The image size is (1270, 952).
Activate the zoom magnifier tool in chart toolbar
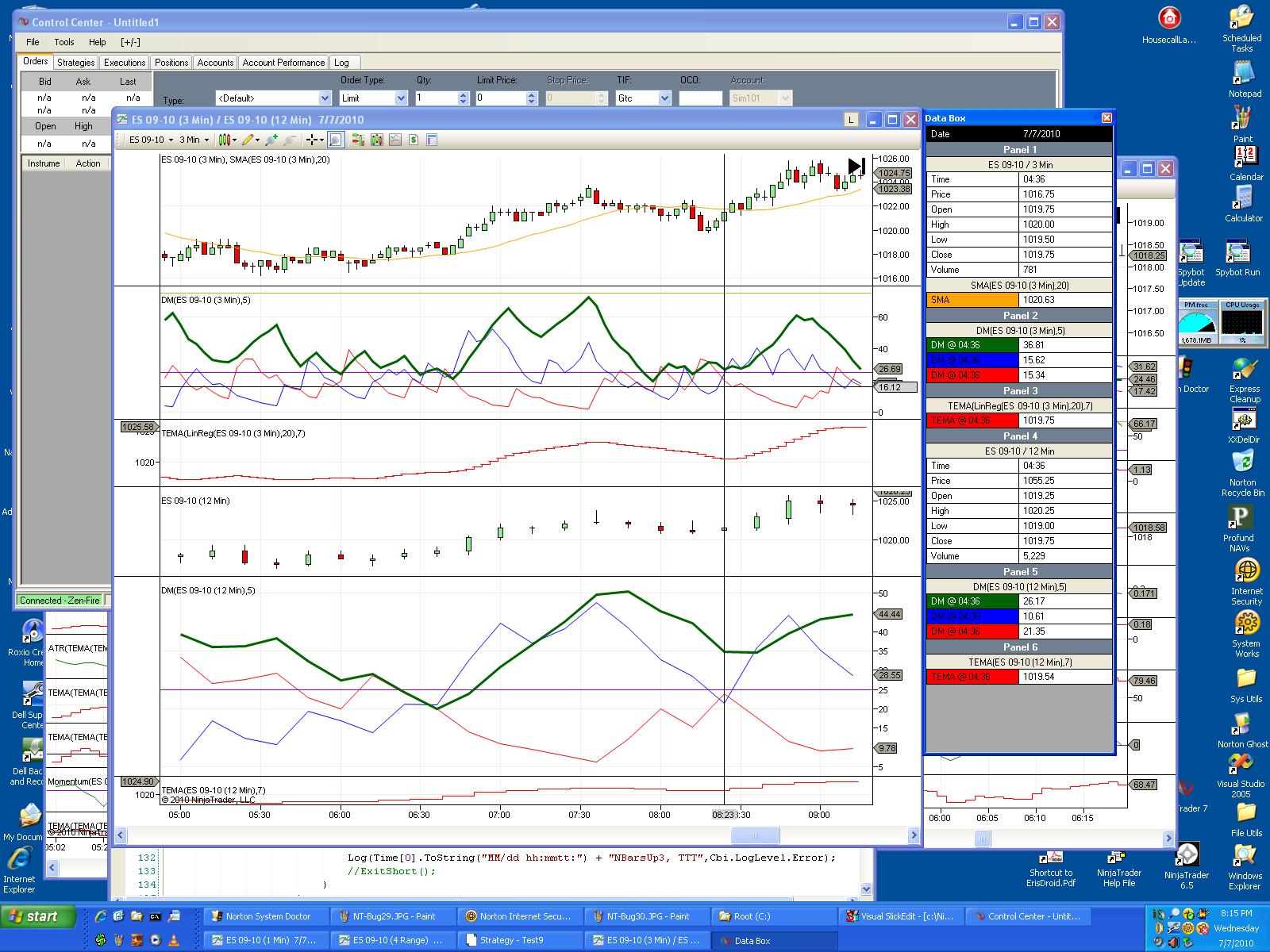pyautogui.click(x=336, y=140)
